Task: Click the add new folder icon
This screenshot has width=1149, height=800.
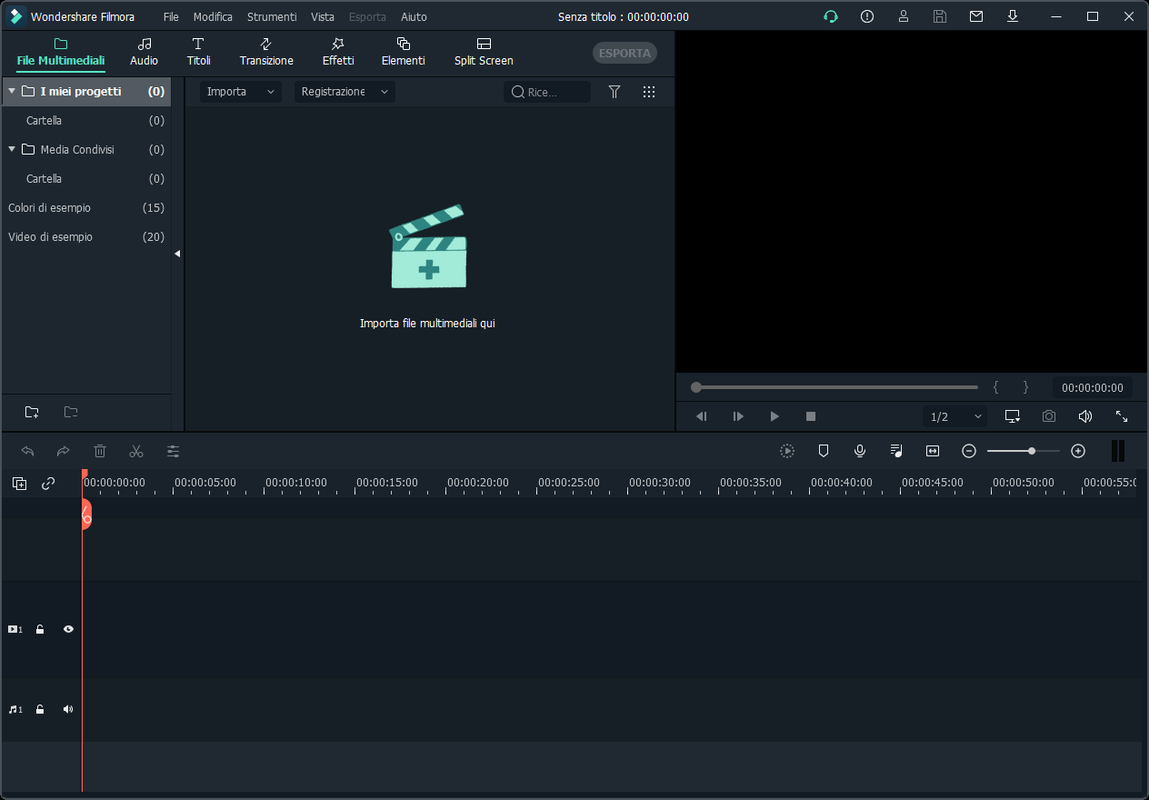Action: pos(32,412)
